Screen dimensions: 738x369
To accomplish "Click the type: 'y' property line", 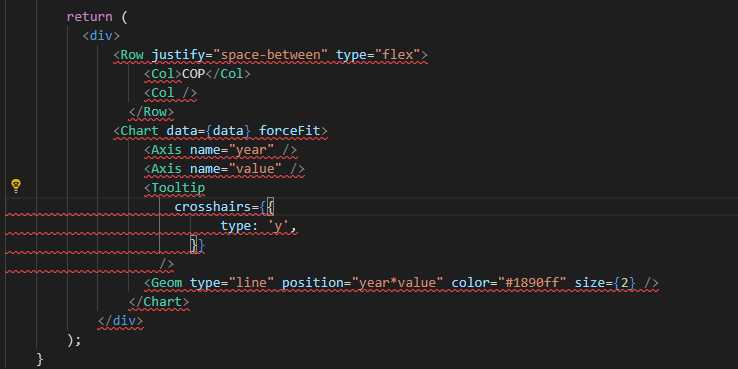I will (x=259, y=226).
